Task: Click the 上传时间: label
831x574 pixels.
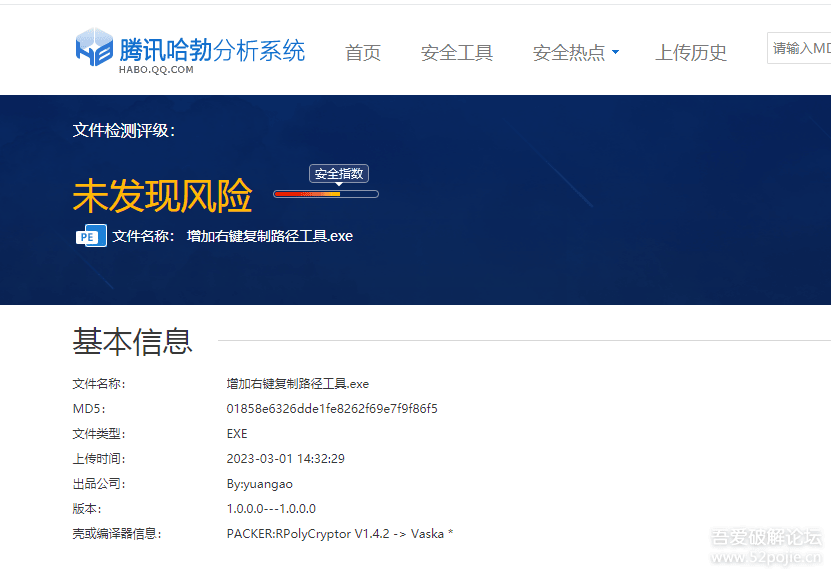Action: tap(99, 458)
